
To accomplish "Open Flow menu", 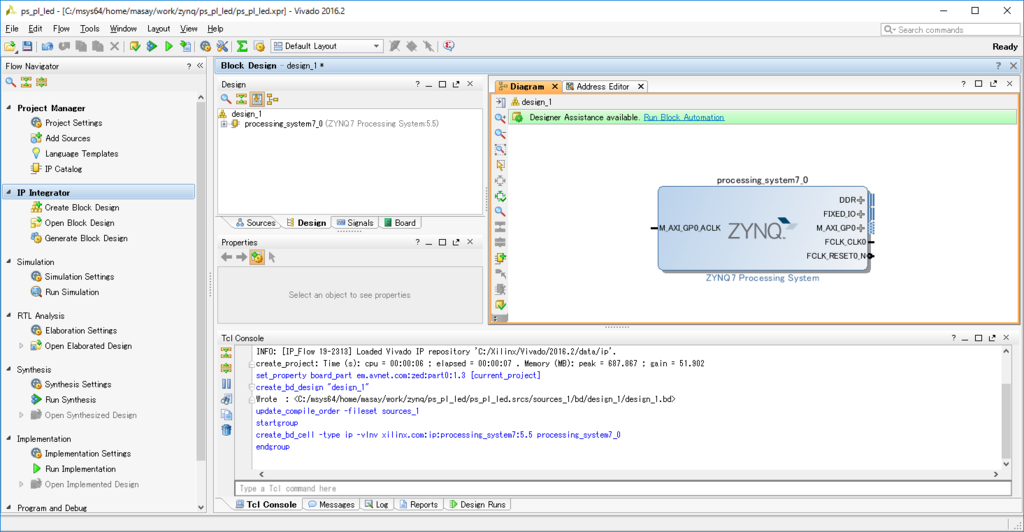I will pyautogui.click(x=61, y=29).
